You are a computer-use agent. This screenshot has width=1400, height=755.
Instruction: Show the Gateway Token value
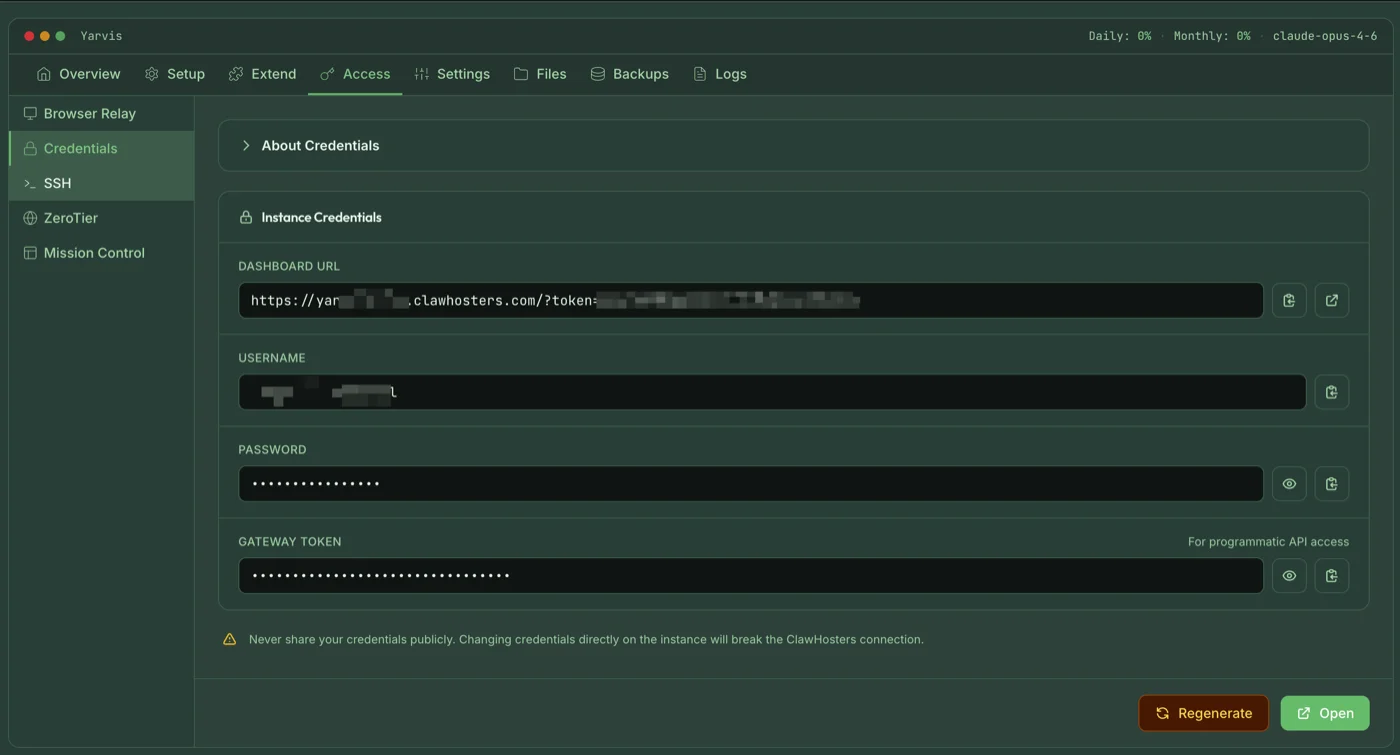click(1289, 575)
